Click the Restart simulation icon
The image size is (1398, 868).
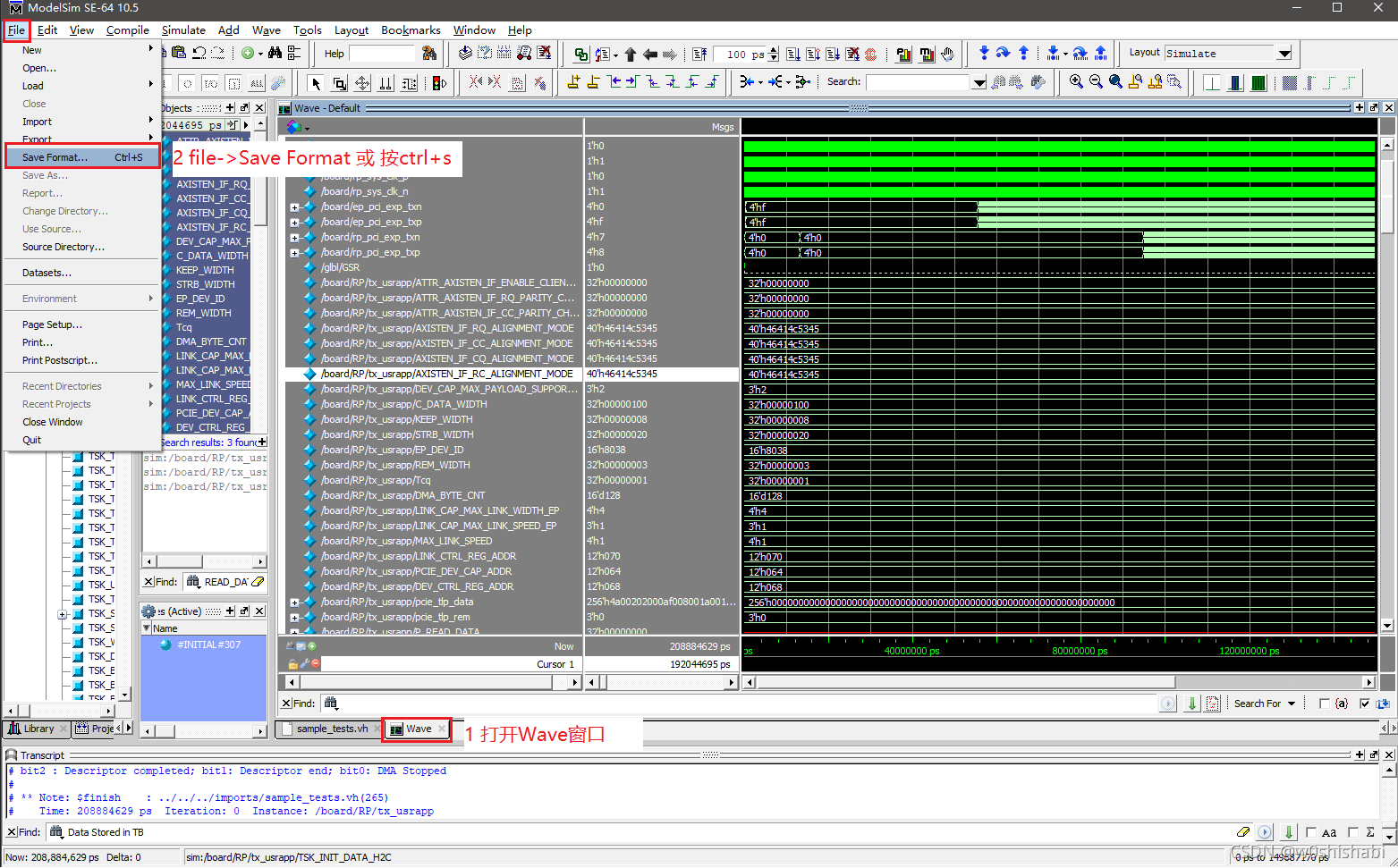coord(699,54)
